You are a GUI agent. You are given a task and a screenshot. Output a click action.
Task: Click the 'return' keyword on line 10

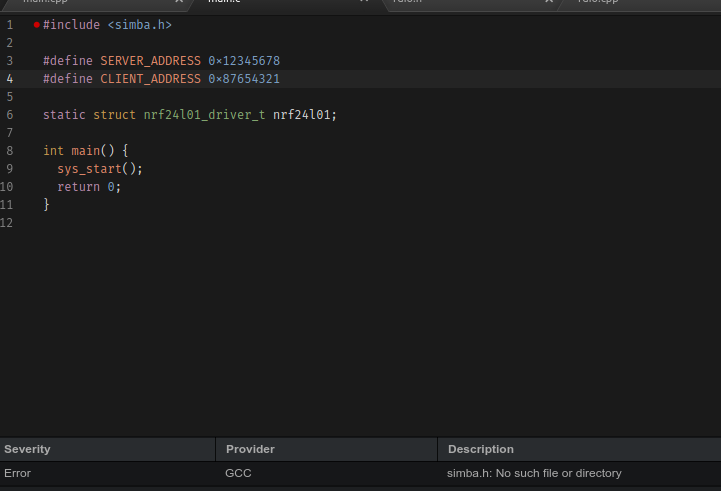pyautogui.click(x=79, y=187)
